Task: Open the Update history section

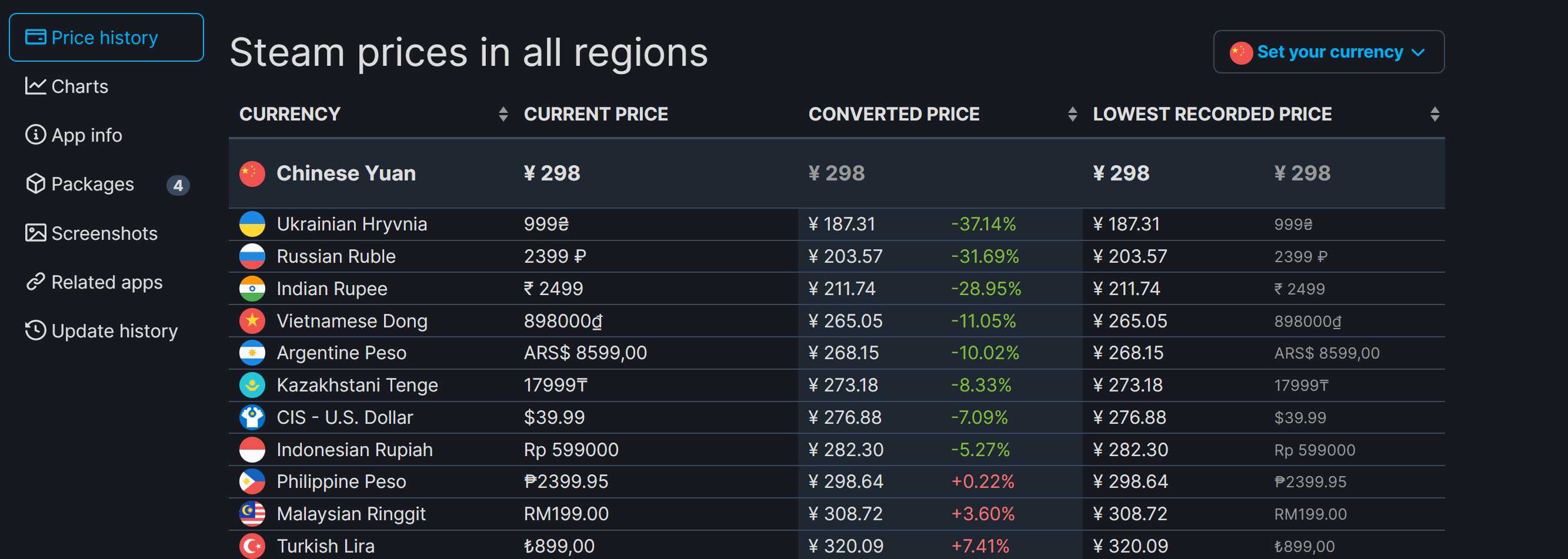Action: (x=115, y=331)
